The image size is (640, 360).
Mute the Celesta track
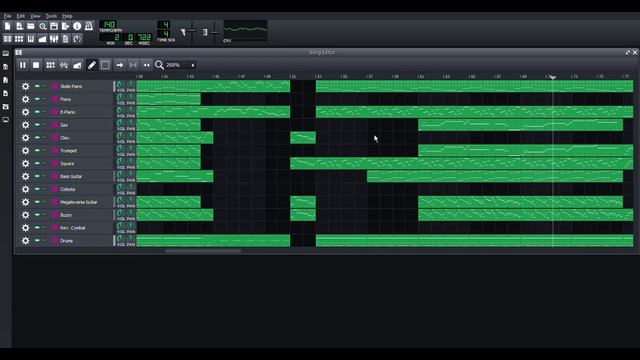pos(37,189)
